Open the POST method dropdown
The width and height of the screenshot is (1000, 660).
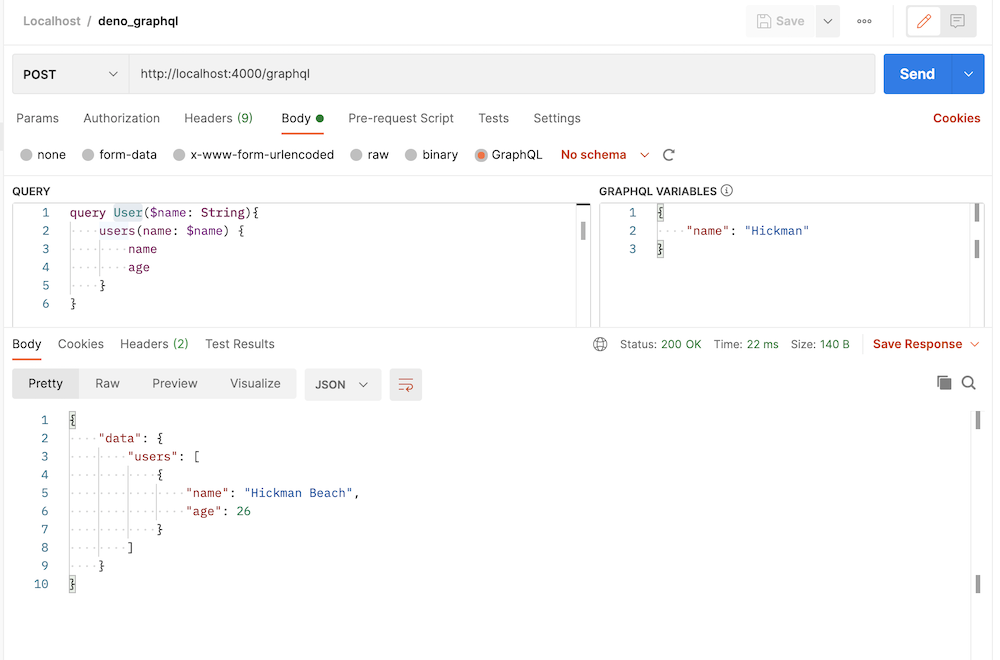point(71,74)
